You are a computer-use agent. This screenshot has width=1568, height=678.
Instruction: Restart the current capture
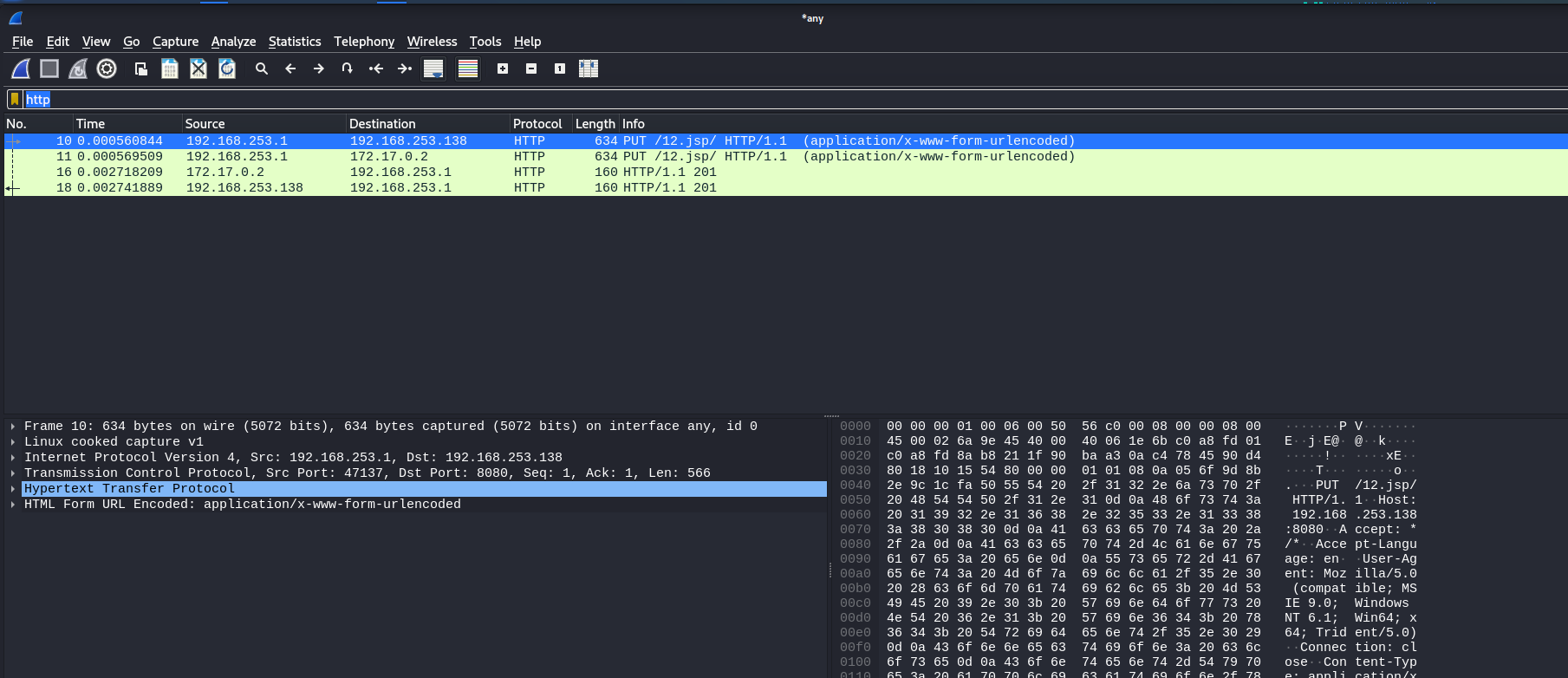click(78, 68)
